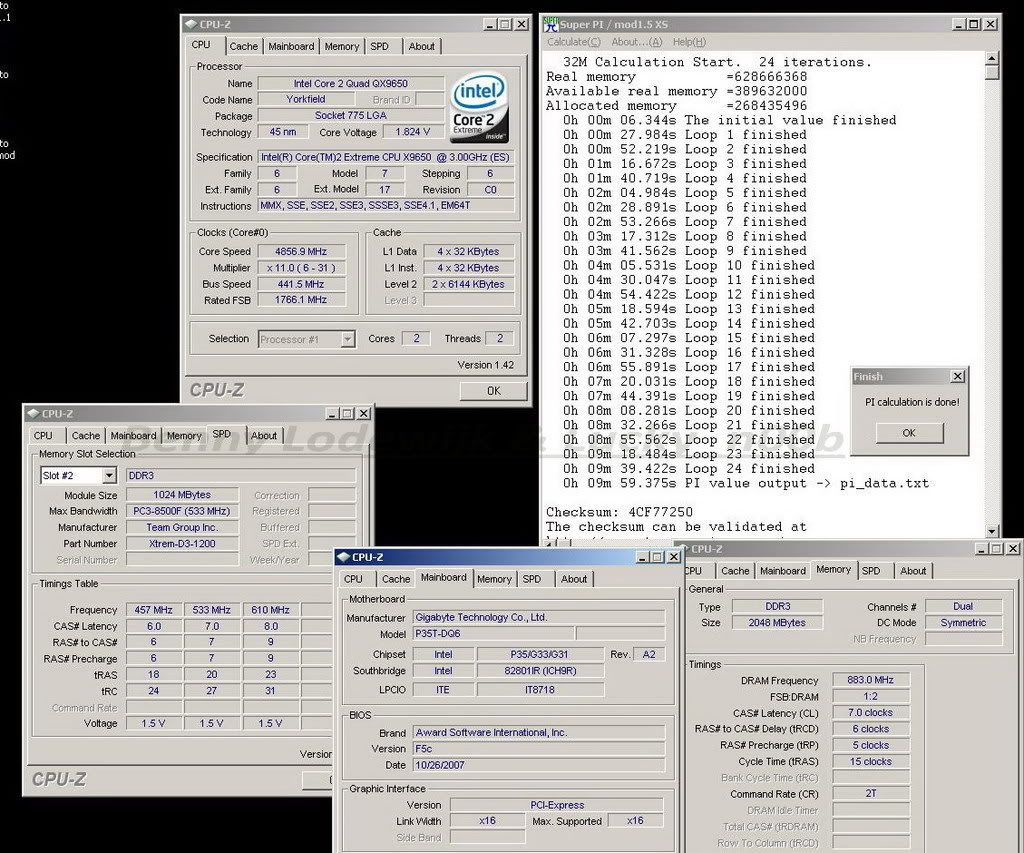Open SPD tab in Gigabyte Mainboard window
1024x853 pixels.
tap(531, 579)
